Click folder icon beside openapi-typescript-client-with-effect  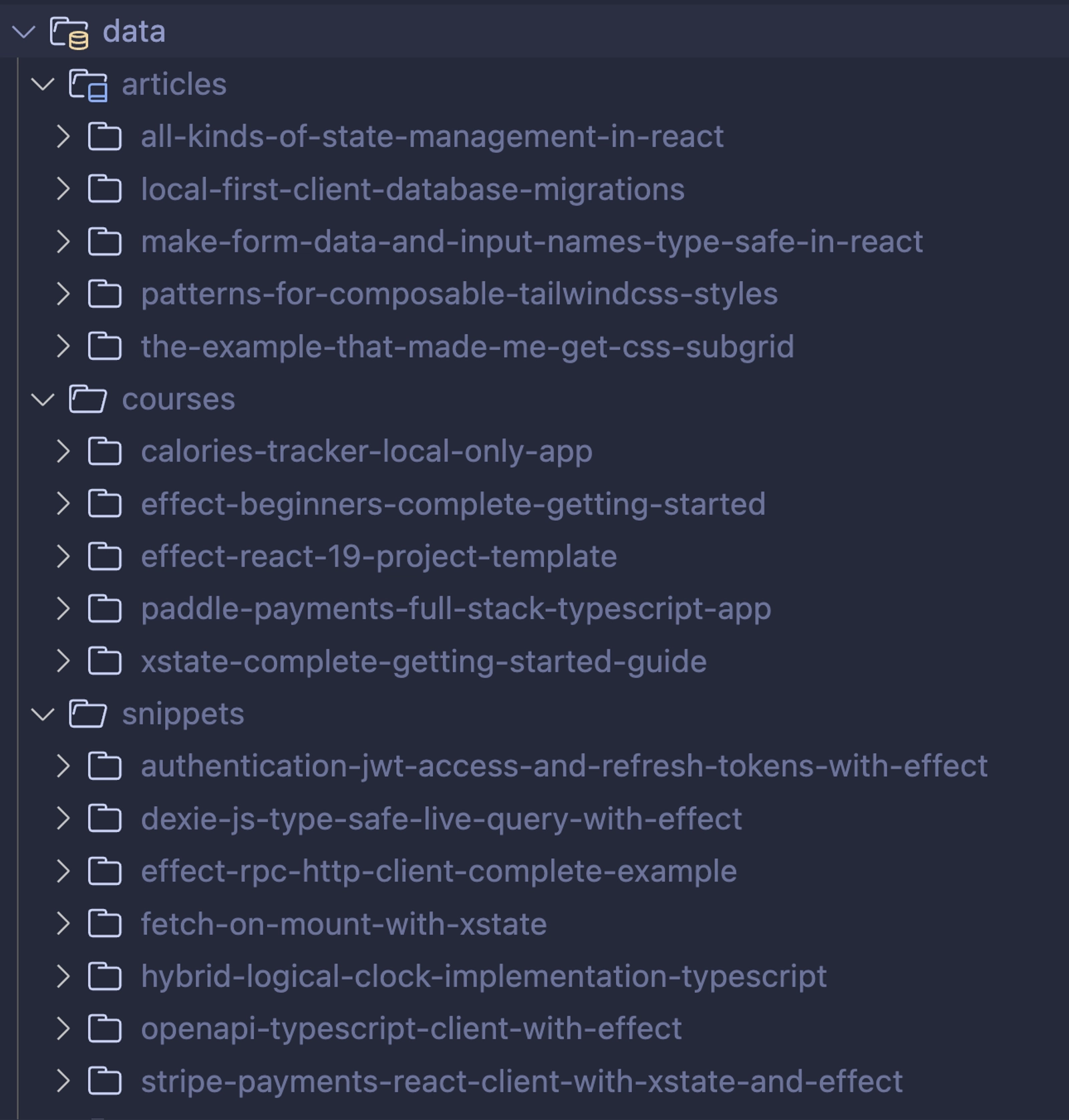coord(105,1029)
